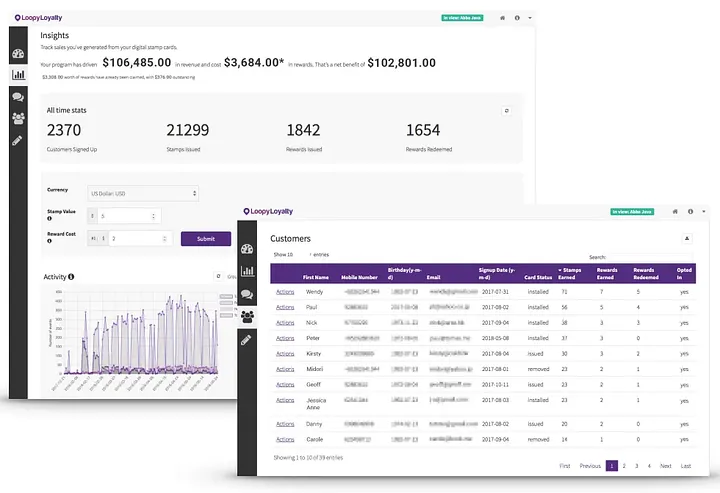720x493 pixels.
Task: Click refresh icon in All time stats
Action: coord(506,111)
